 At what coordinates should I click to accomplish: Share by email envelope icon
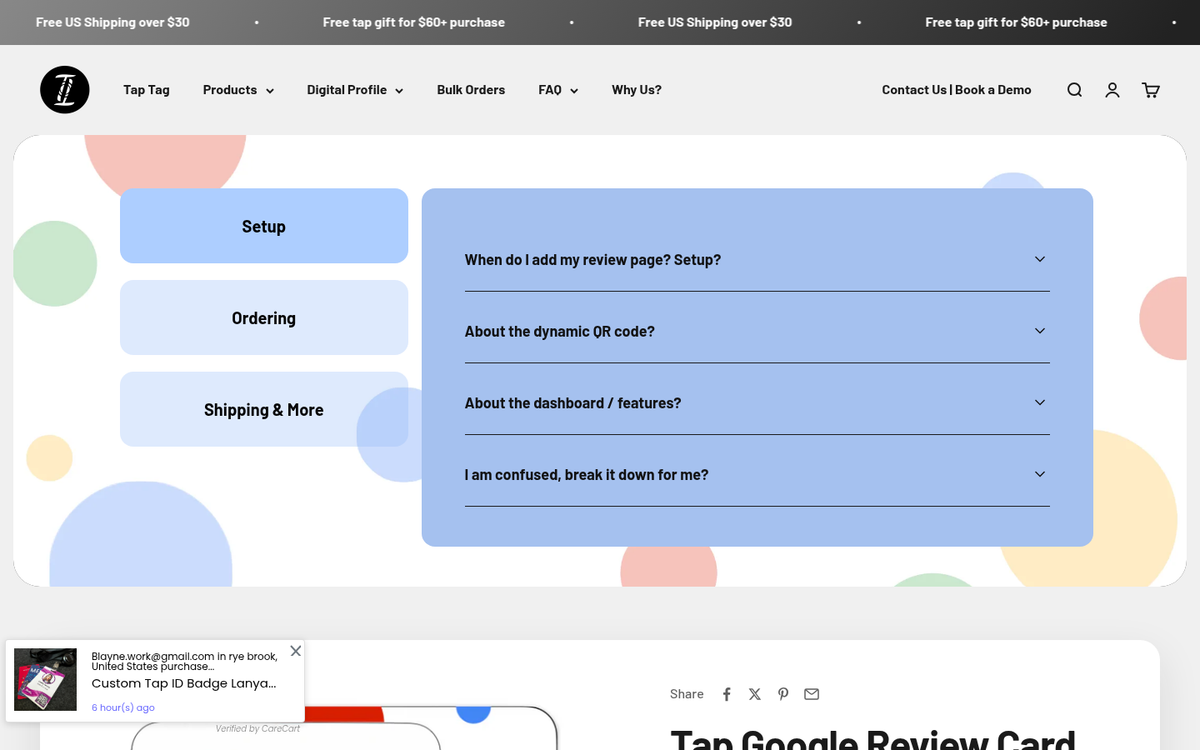click(x=812, y=694)
